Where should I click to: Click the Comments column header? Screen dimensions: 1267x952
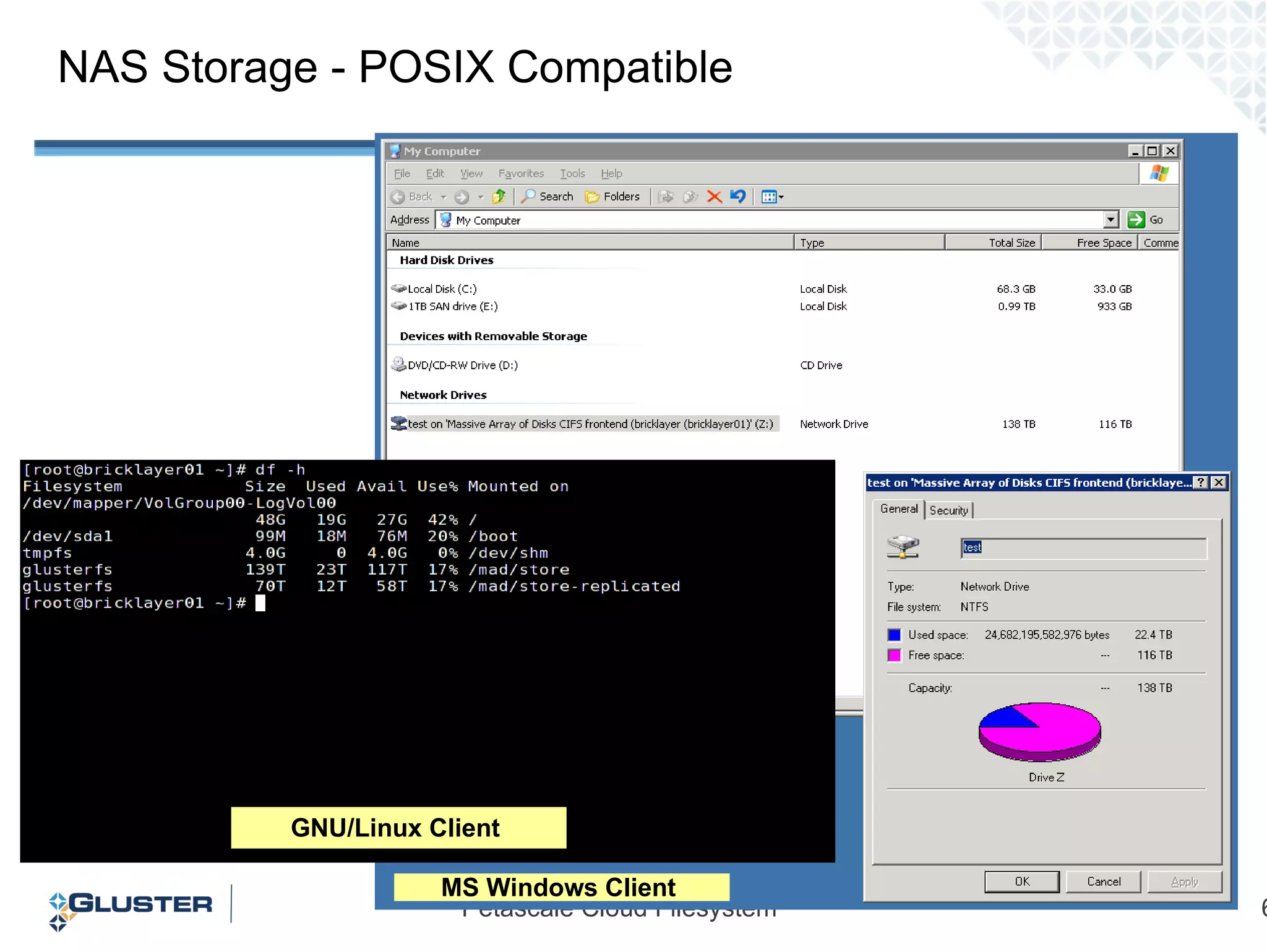[x=1159, y=242]
